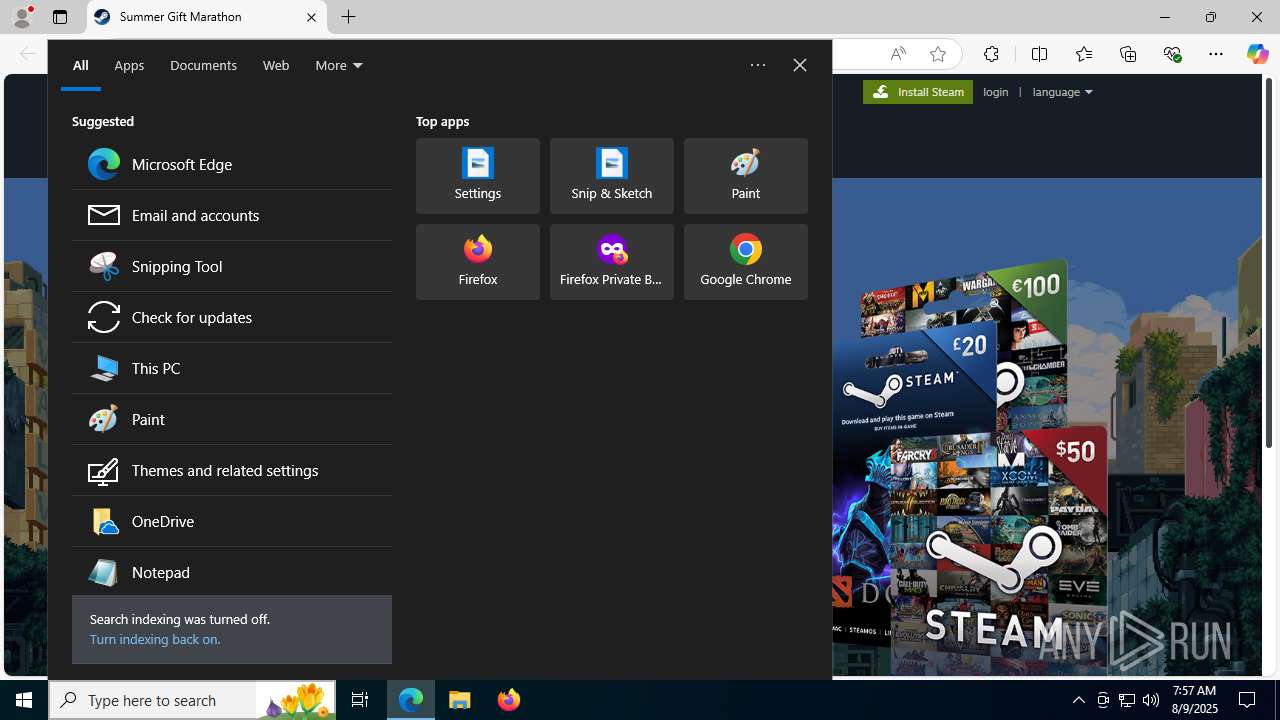Open Edge Collections
Viewport: 1280px width, 720px height.
click(1128, 54)
